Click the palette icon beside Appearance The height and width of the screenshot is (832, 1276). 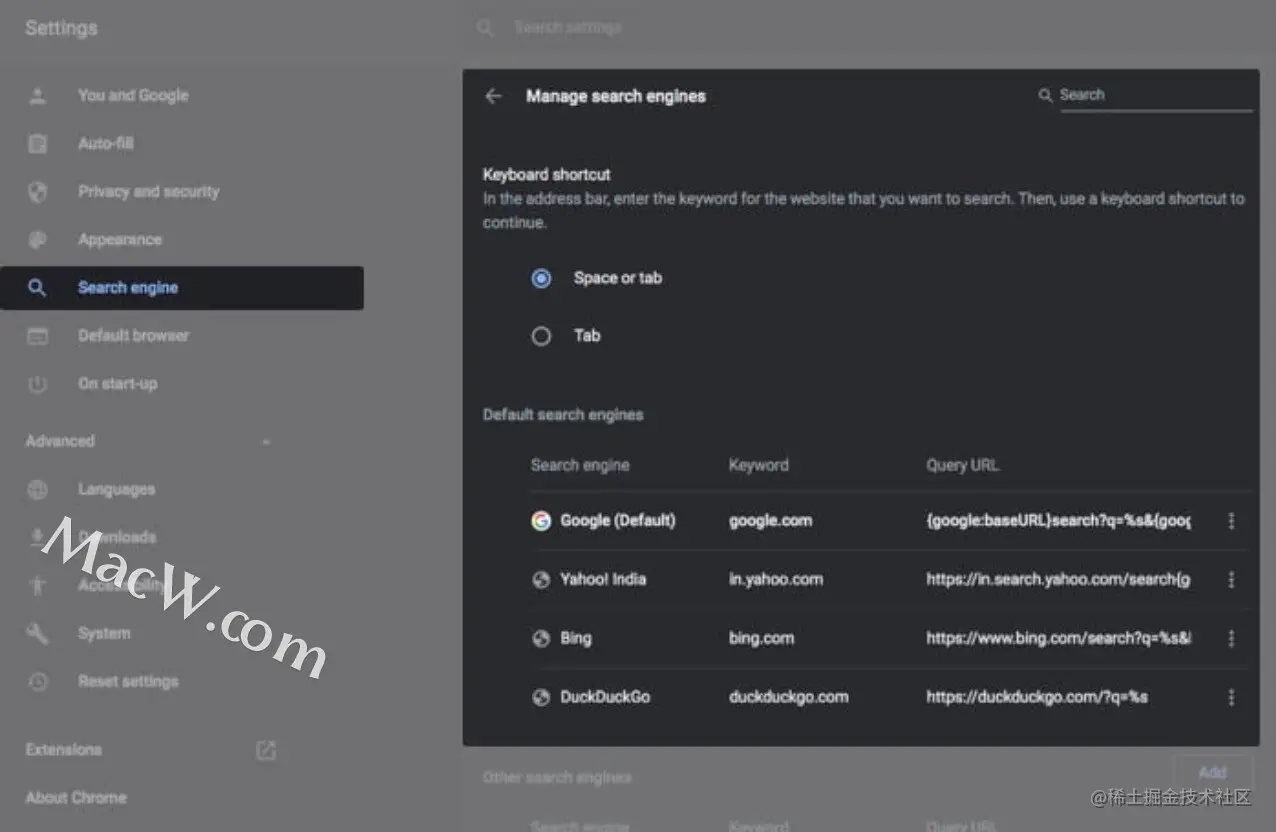[x=38, y=240]
